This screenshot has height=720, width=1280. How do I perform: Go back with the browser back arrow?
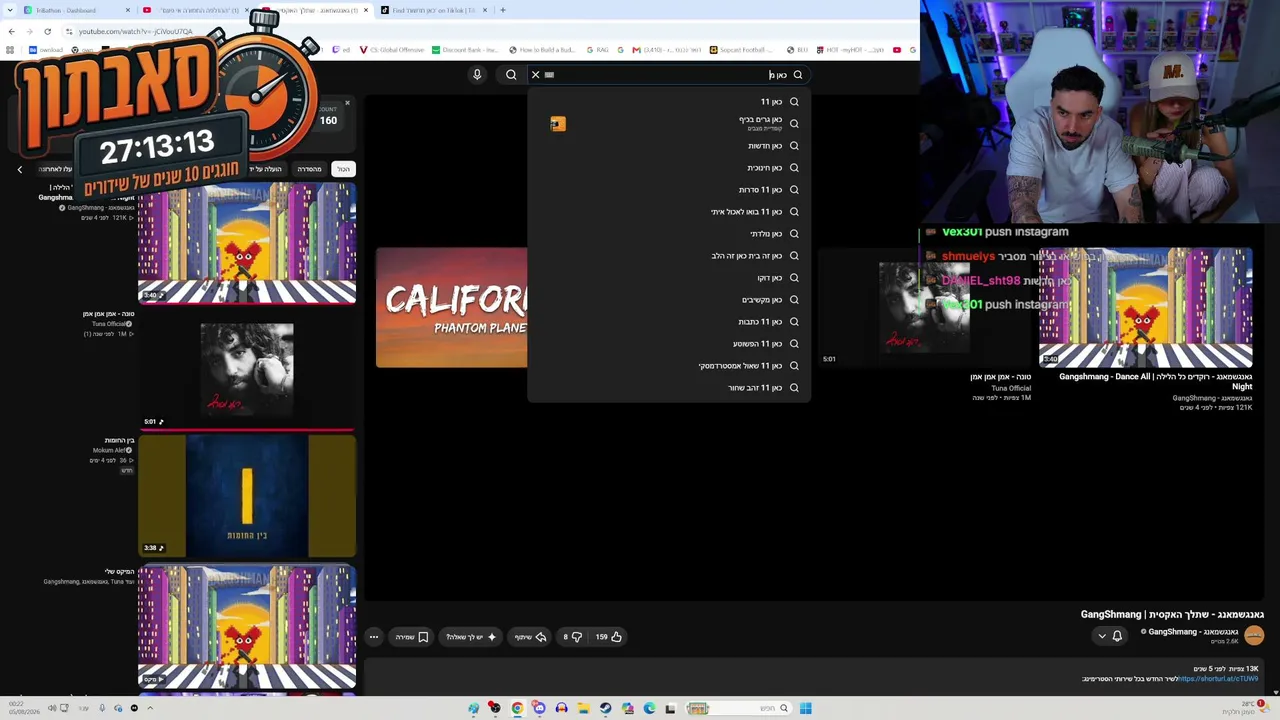(11, 31)
